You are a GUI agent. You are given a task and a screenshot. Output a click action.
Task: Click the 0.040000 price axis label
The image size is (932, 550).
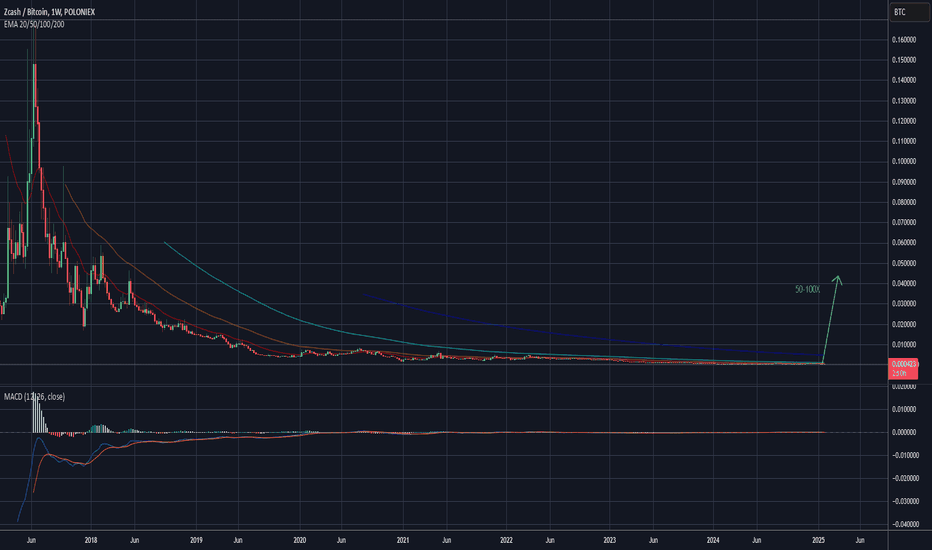click(x=903, y=284)
